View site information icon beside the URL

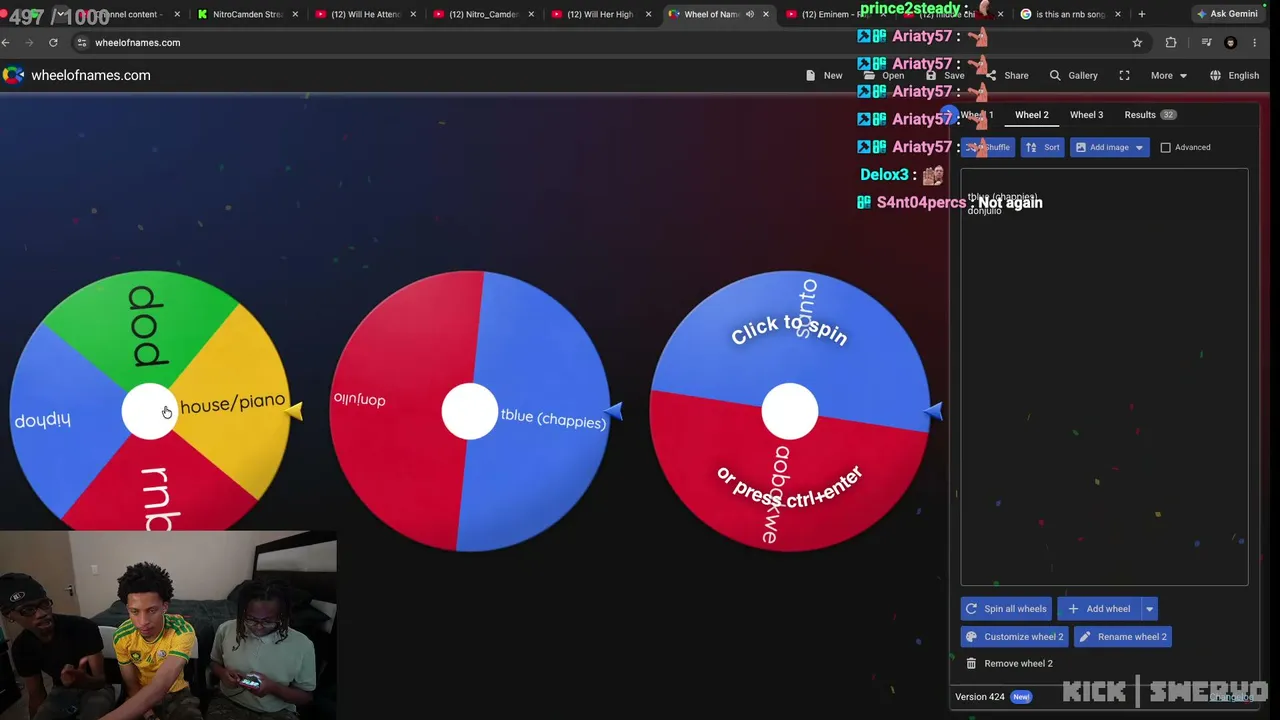tap(82, 43)
